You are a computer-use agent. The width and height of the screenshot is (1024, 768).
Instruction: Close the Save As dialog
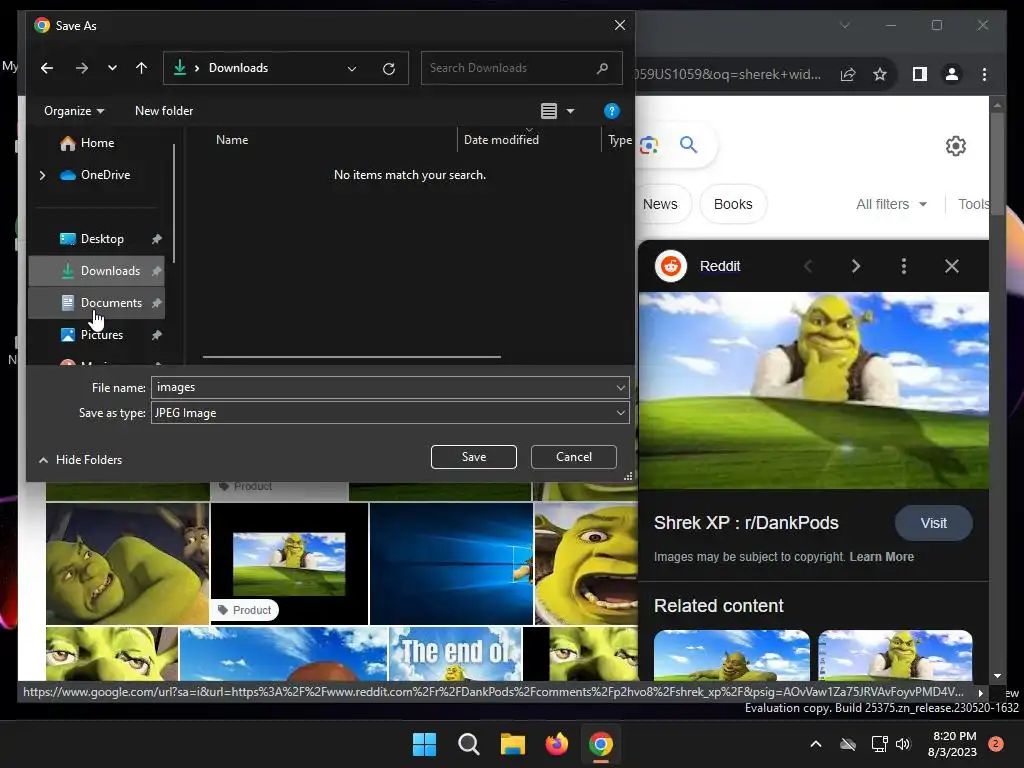(620, 25)
